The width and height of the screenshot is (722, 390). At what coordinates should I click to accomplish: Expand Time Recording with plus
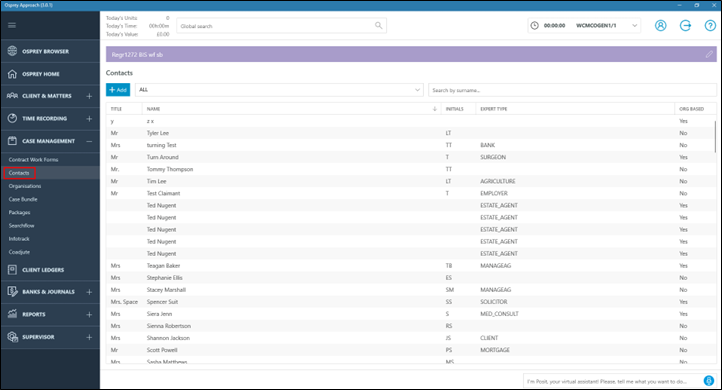click(x=89, y=119)
